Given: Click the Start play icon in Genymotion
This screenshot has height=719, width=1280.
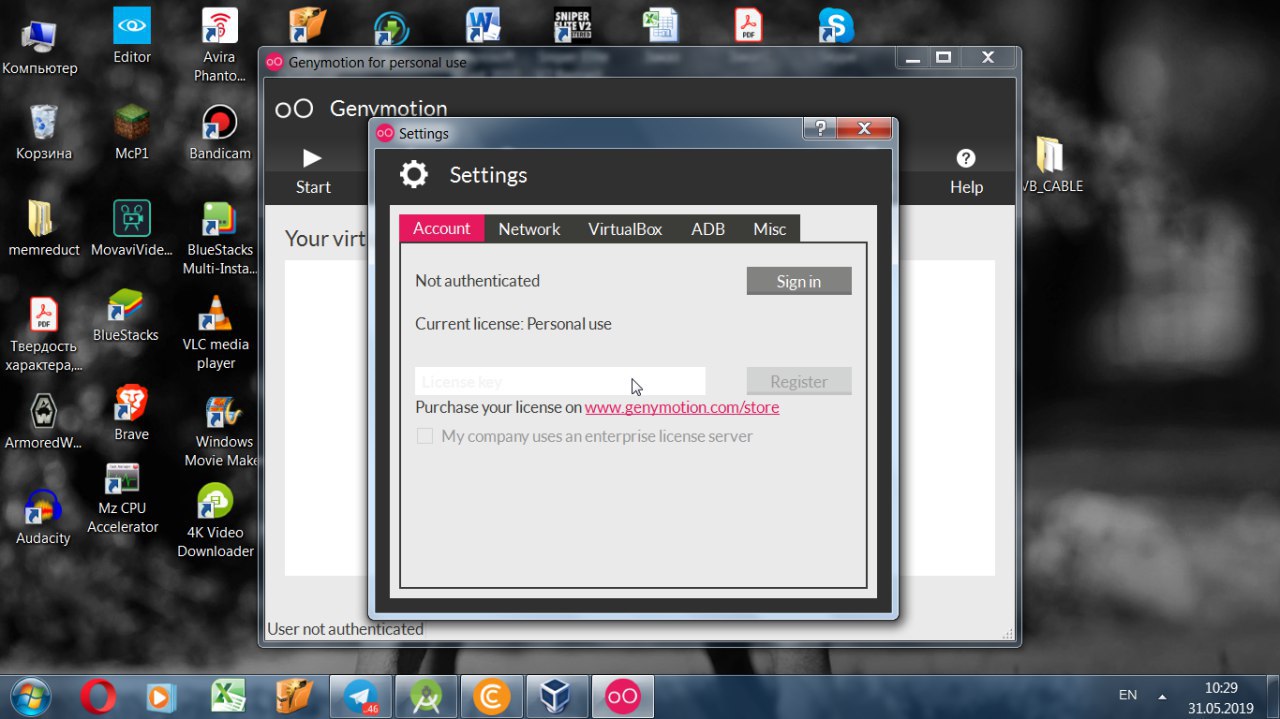Looking at the screenshot, I should tap(312, 158).
